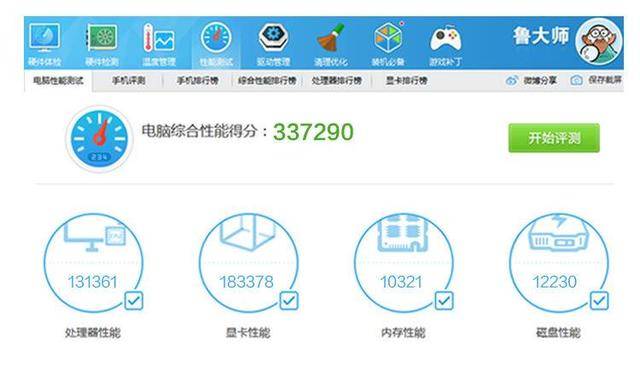The height and width of the screenshot is (373, 640).
Task: Switch to the 综合性能排行榜 tab
Action: point(267,81)
